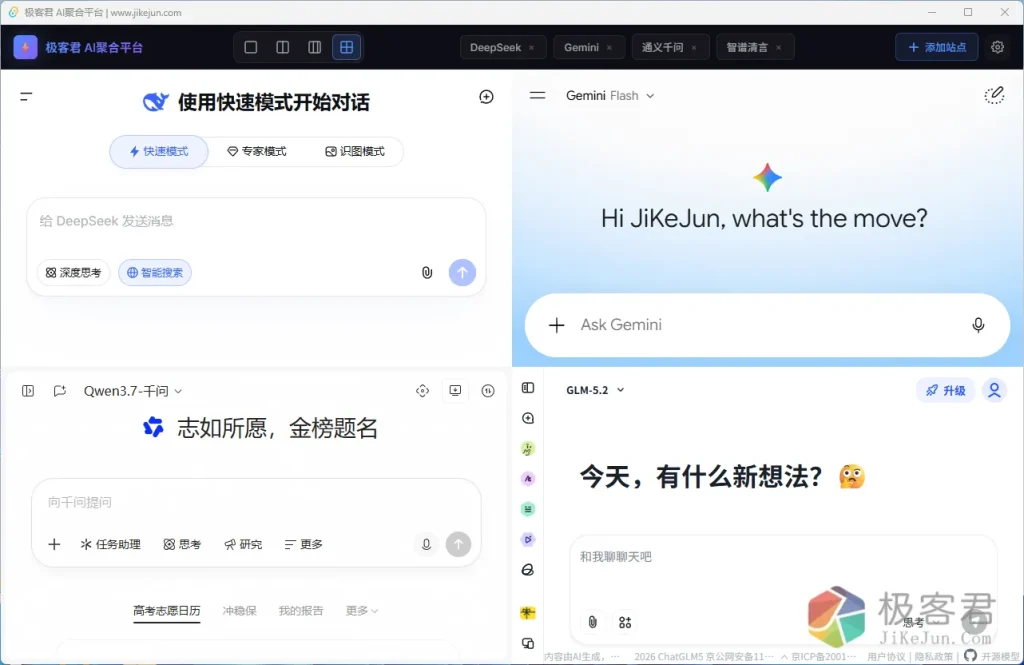Open 用户协议 link in GLM footer
This screenshot has height=665, width=1024.
[886, 657]
